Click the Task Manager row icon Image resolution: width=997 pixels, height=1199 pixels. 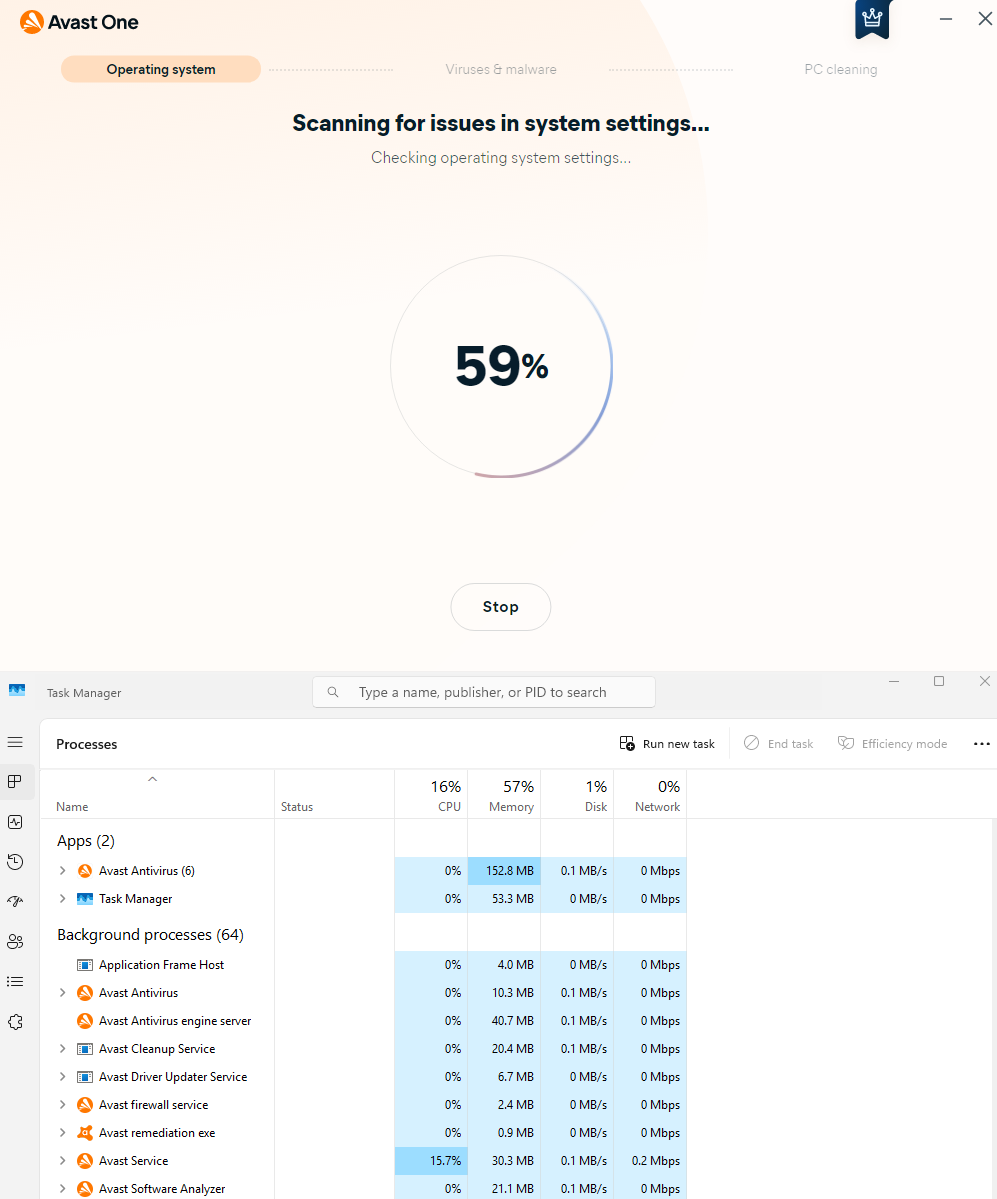point(85,898)
